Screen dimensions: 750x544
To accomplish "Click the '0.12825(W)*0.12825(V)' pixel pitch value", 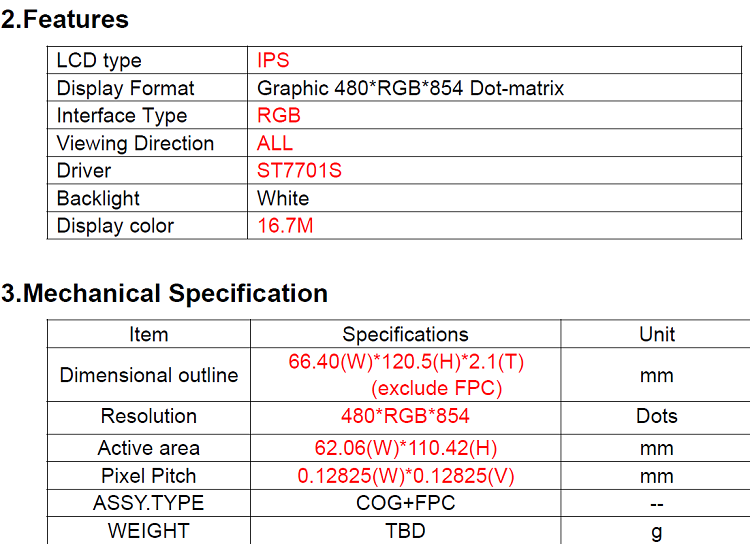I will [x=406, y=476].
